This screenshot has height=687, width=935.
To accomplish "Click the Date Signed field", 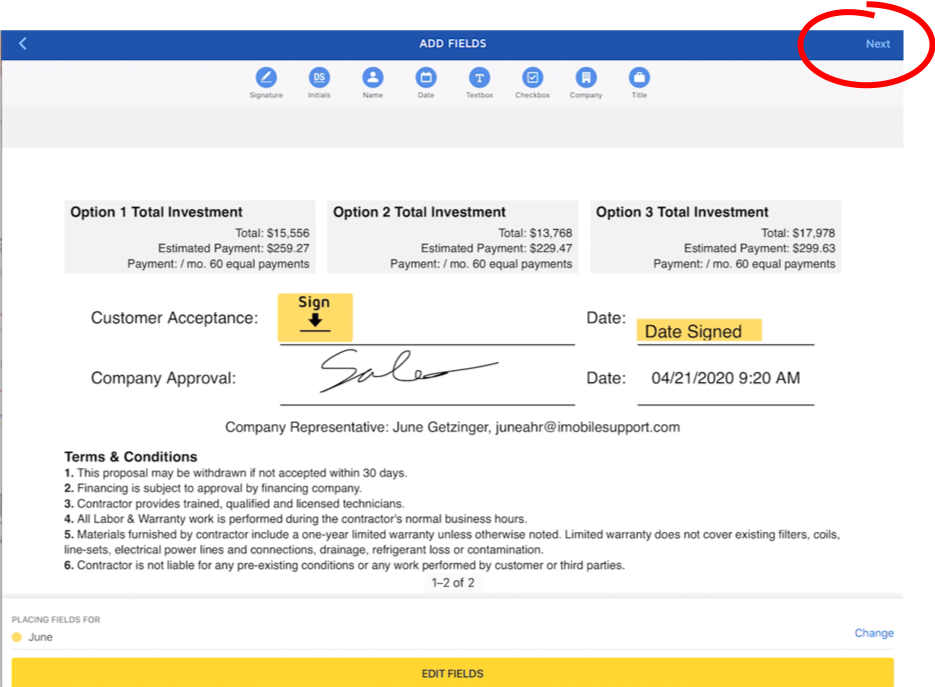I will point(699,330).
